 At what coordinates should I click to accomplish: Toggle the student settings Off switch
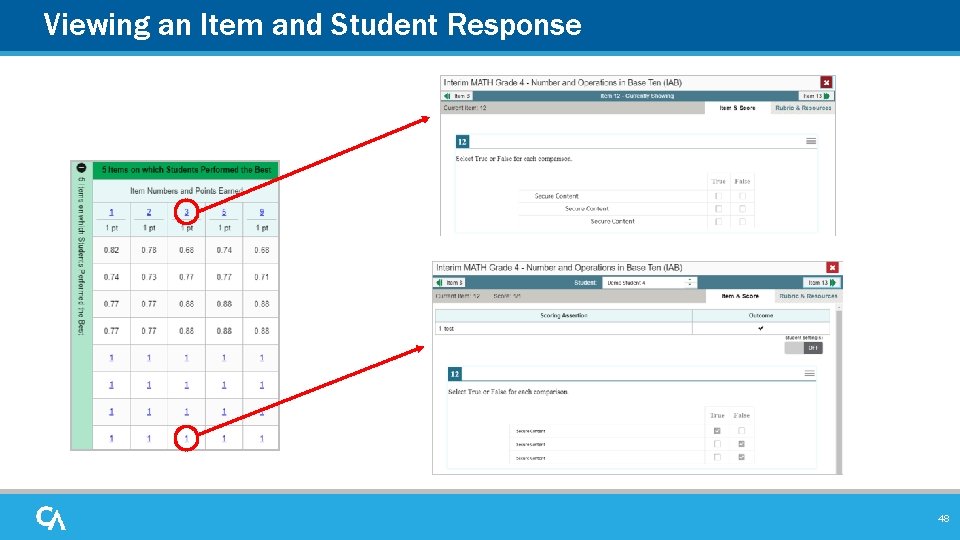click(x=803, y=348)
